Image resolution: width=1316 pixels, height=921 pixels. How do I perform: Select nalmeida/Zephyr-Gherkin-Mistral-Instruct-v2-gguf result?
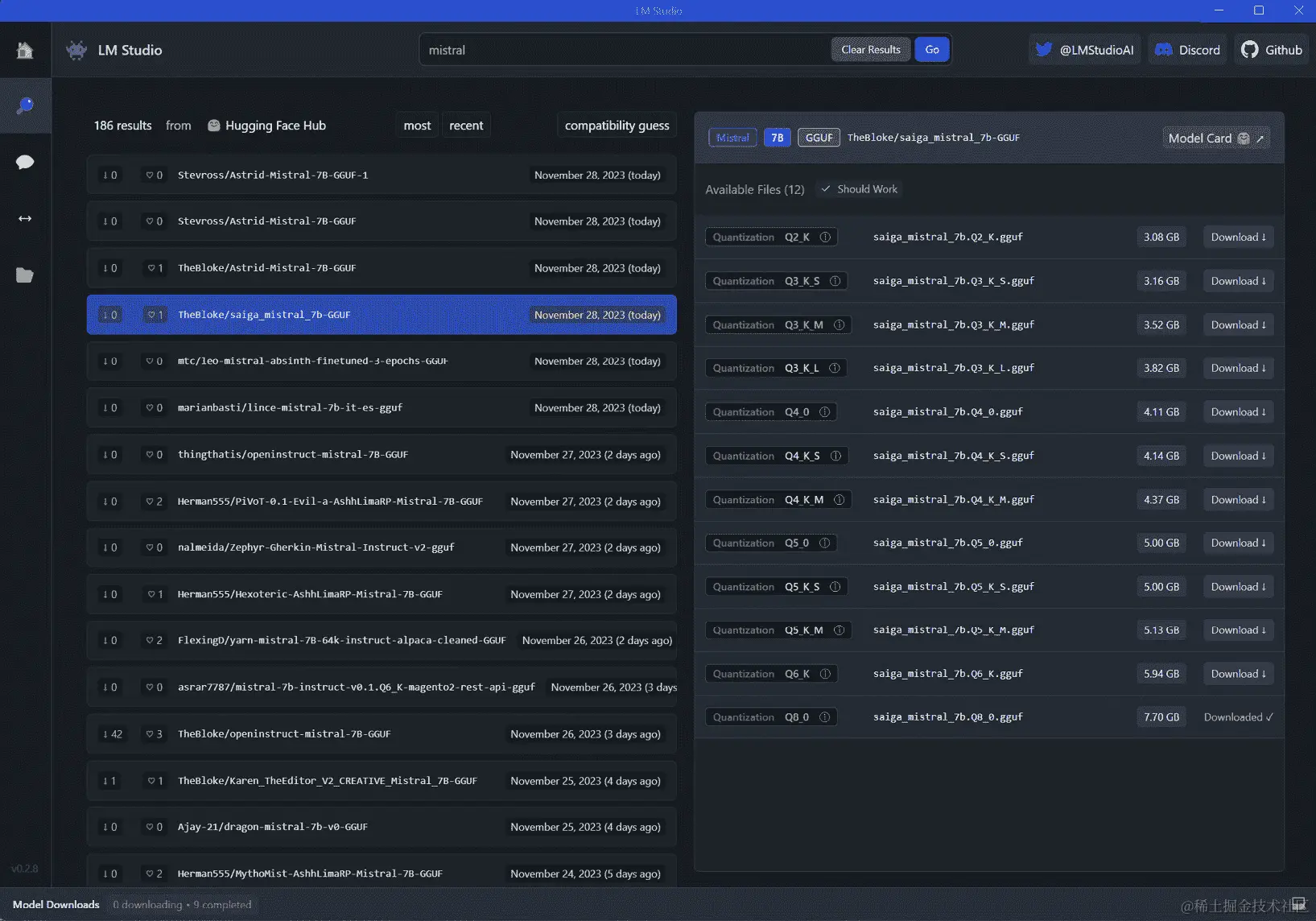click(382, 547)
